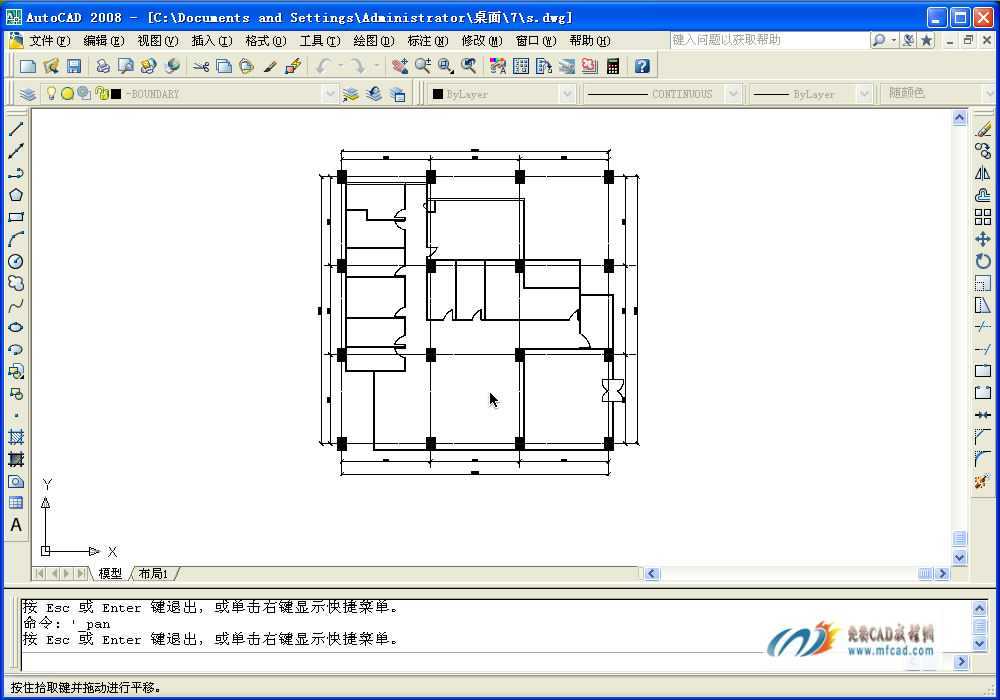Expand the BOUNDARY layer dropdown
Screen dimensions: 1000x700
point(330,94)
